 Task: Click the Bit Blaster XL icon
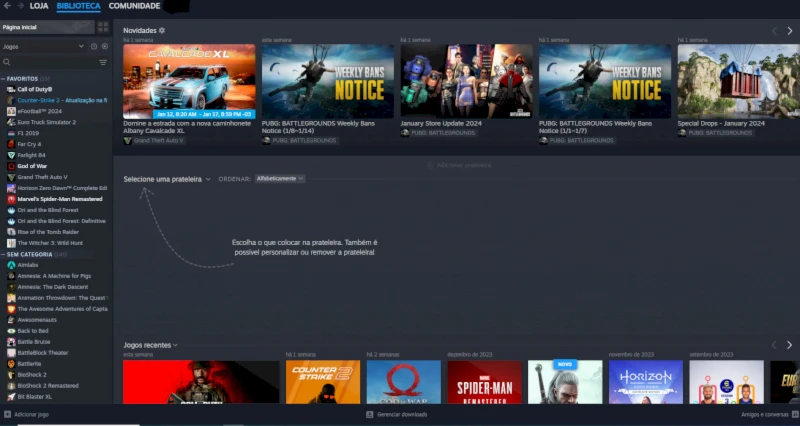tap(11, 396)
